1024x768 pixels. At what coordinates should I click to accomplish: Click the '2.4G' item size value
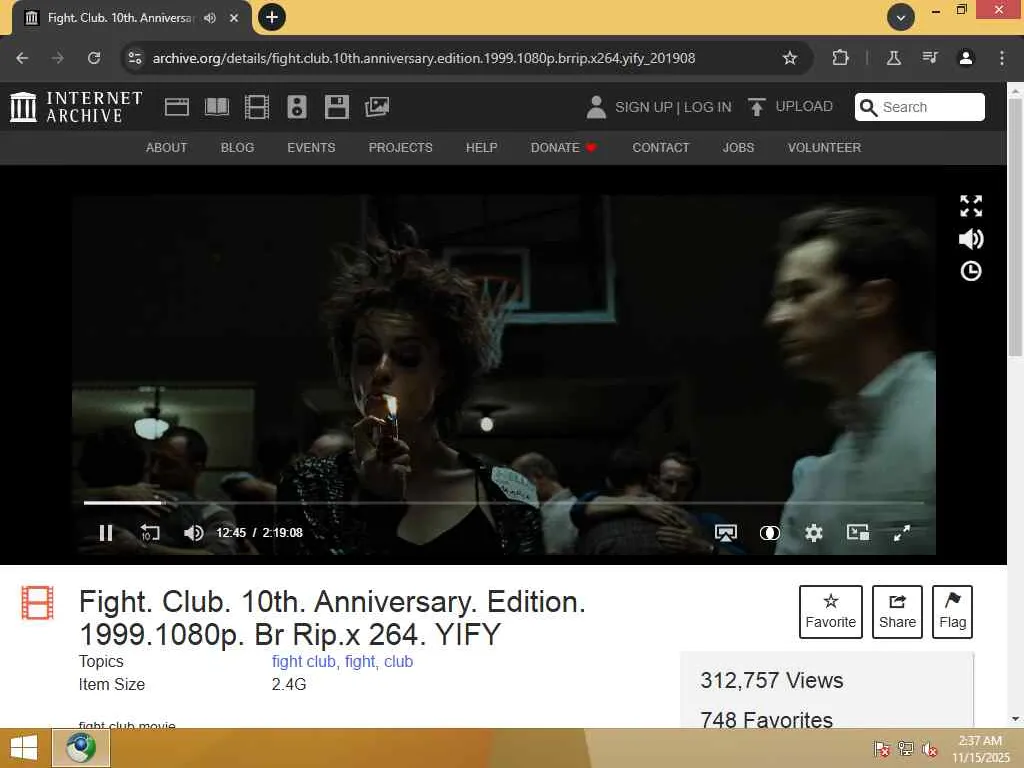289,684
